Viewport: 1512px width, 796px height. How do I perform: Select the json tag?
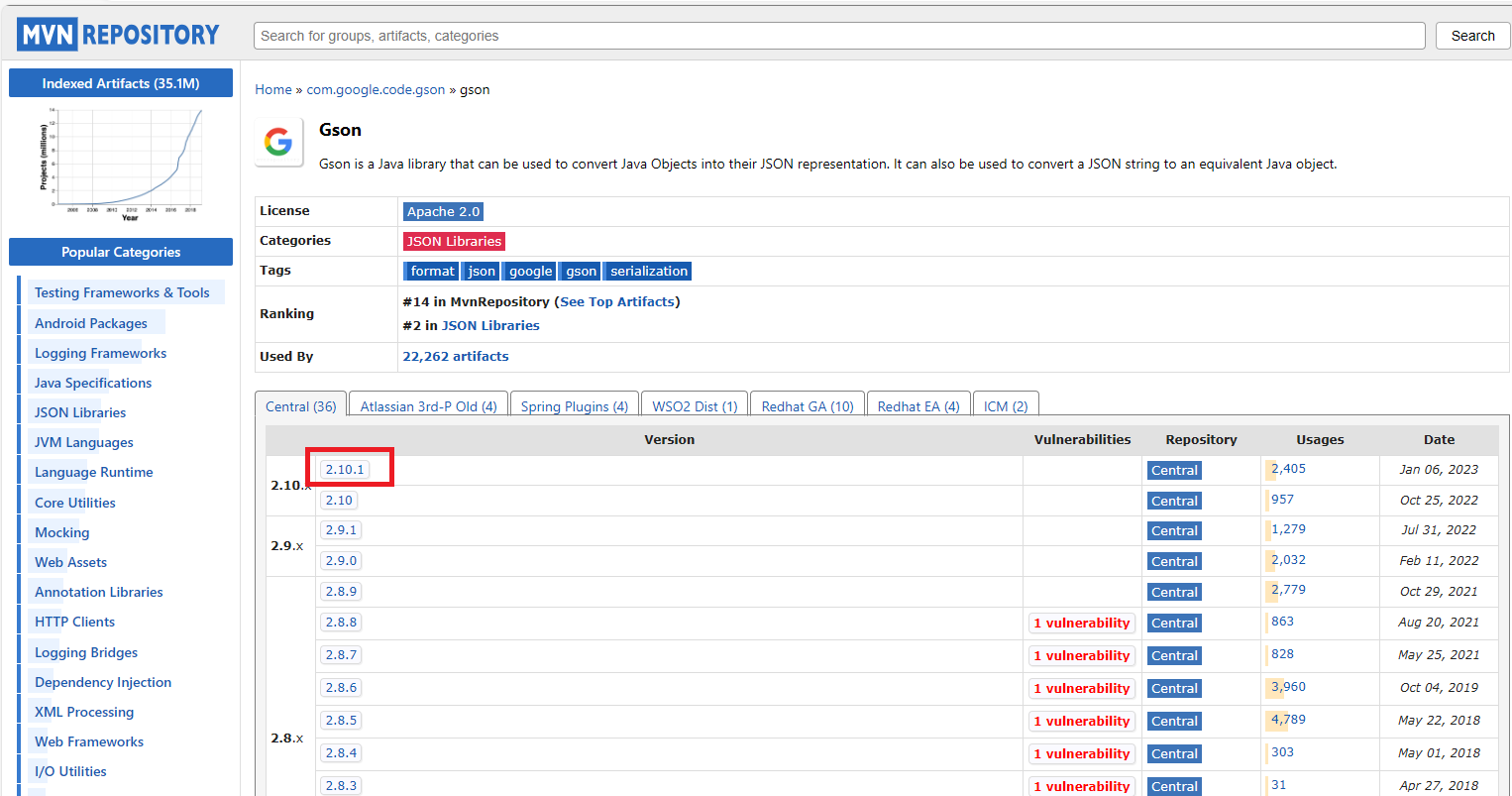(x=482, y=271)
